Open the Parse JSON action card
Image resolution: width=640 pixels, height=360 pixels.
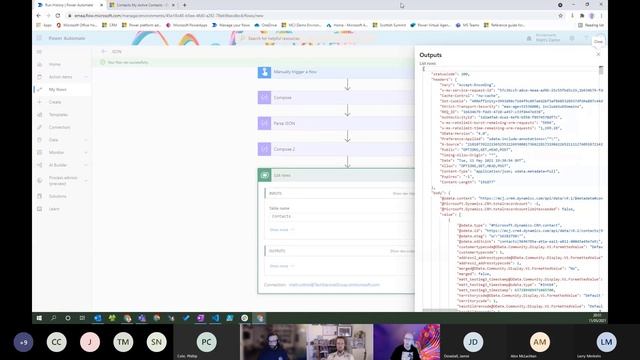(336, 123)
